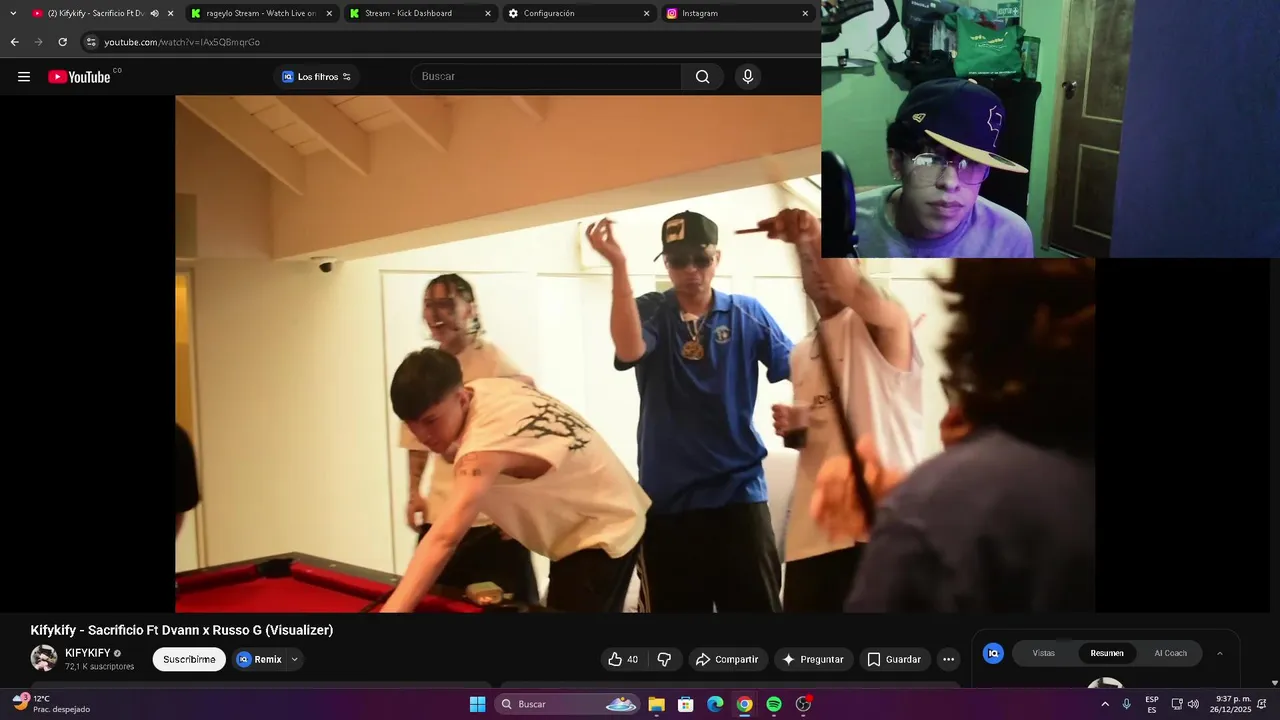
Task: Click the 72,1 K suscriptores text
Action: (x=100, y=666)
